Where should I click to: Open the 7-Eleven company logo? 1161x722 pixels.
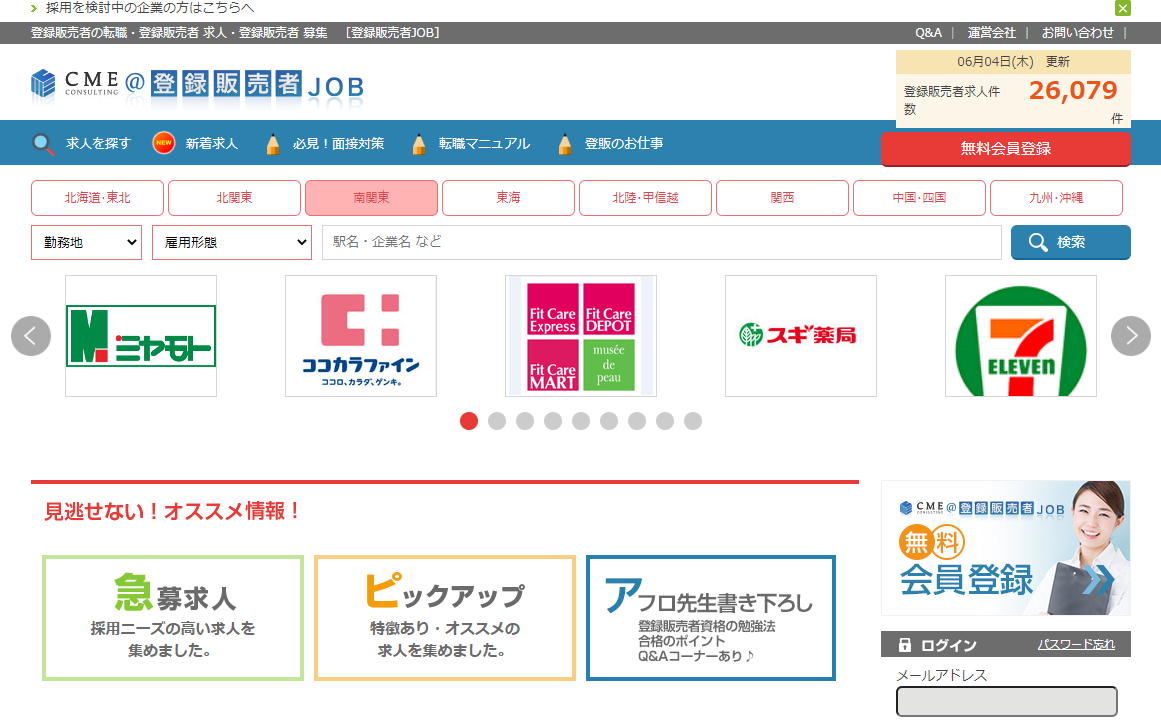click(x=1020, y=336)
